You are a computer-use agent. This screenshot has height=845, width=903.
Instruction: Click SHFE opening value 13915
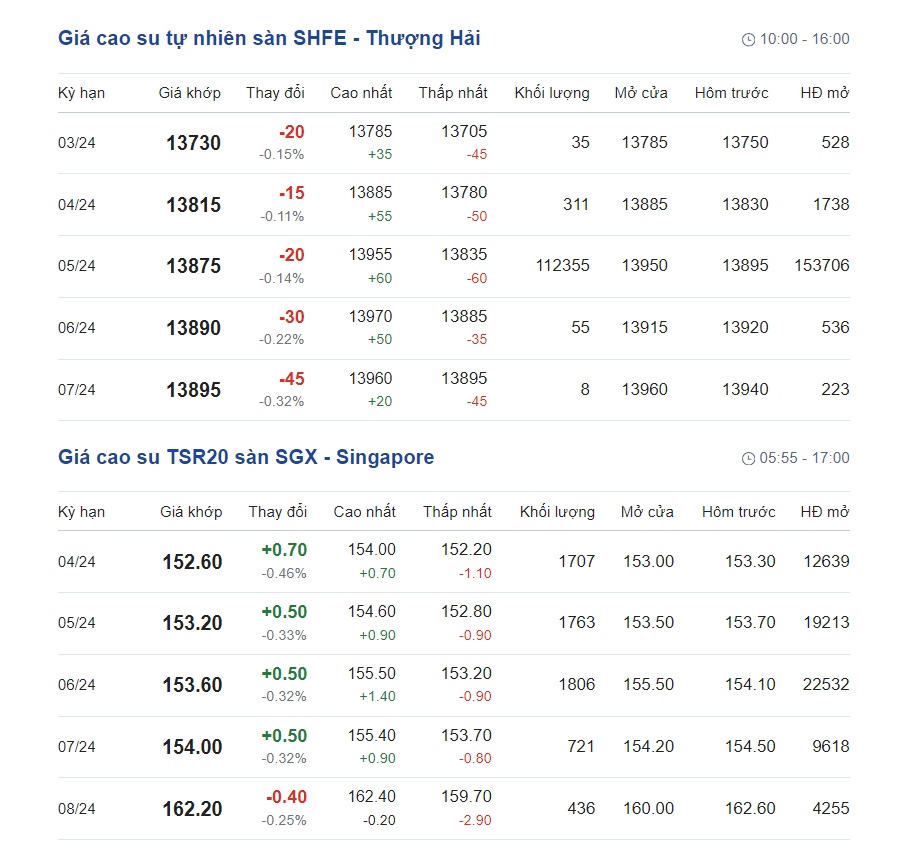[x=644, y=328]
